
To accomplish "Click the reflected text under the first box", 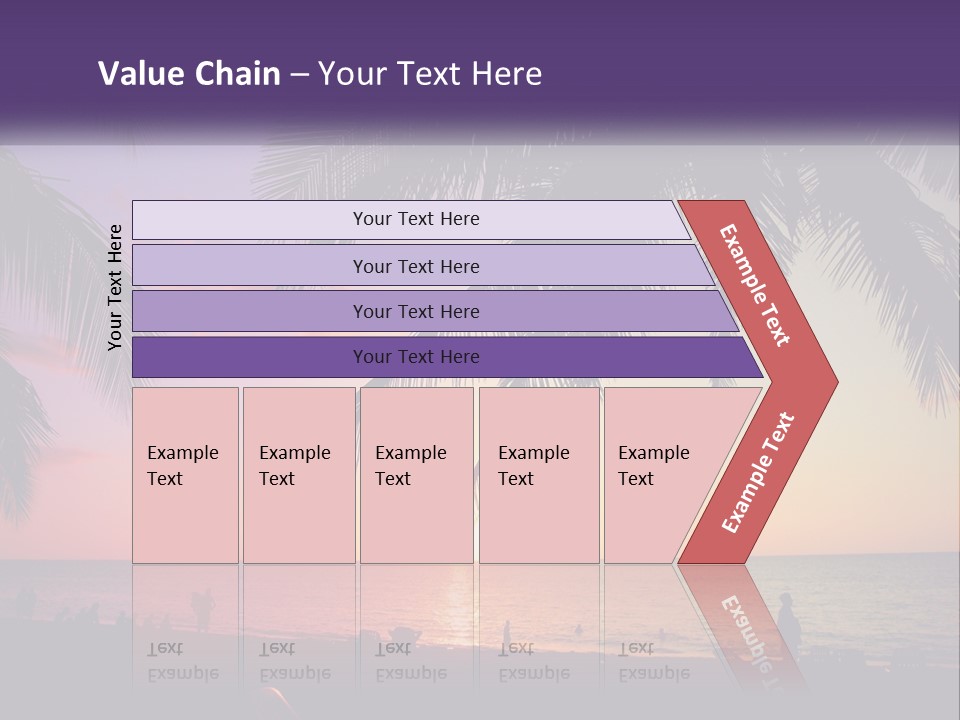I will (x=182, y=661).
